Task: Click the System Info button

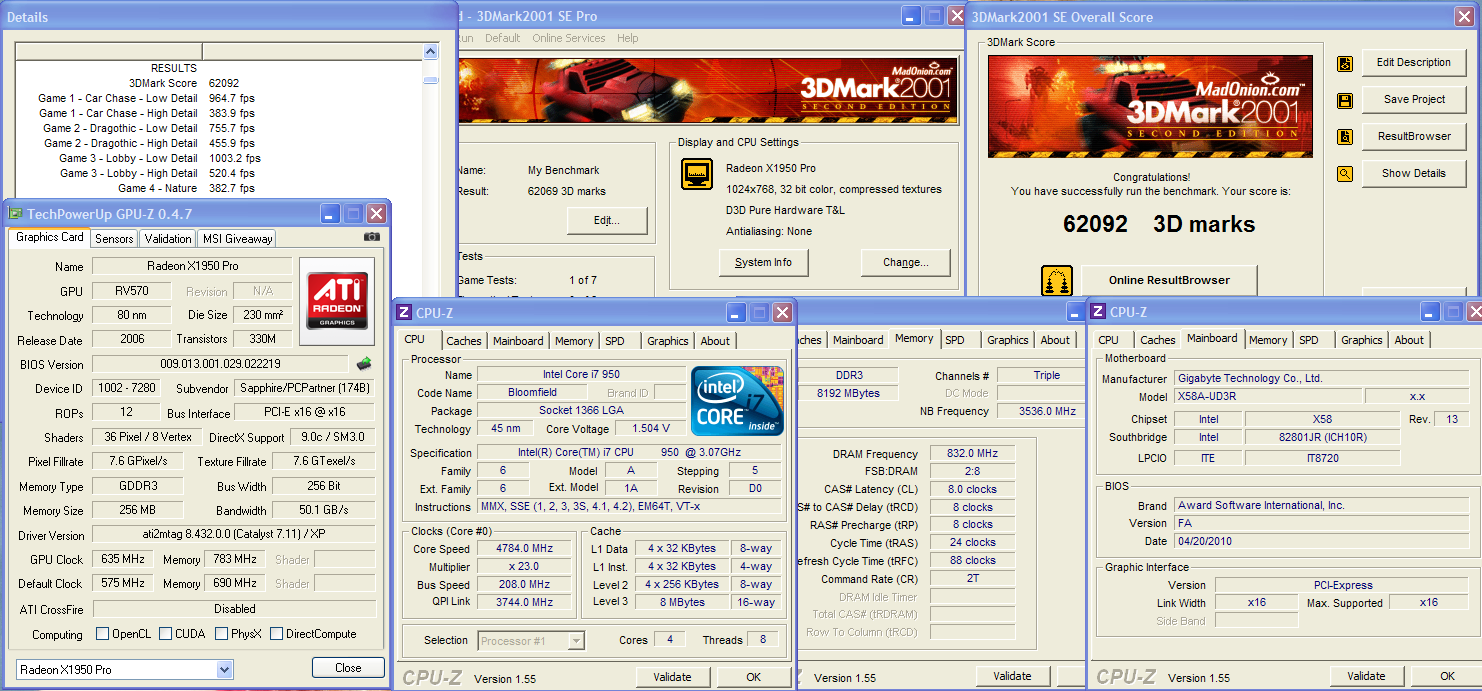Action: [763, 262]
